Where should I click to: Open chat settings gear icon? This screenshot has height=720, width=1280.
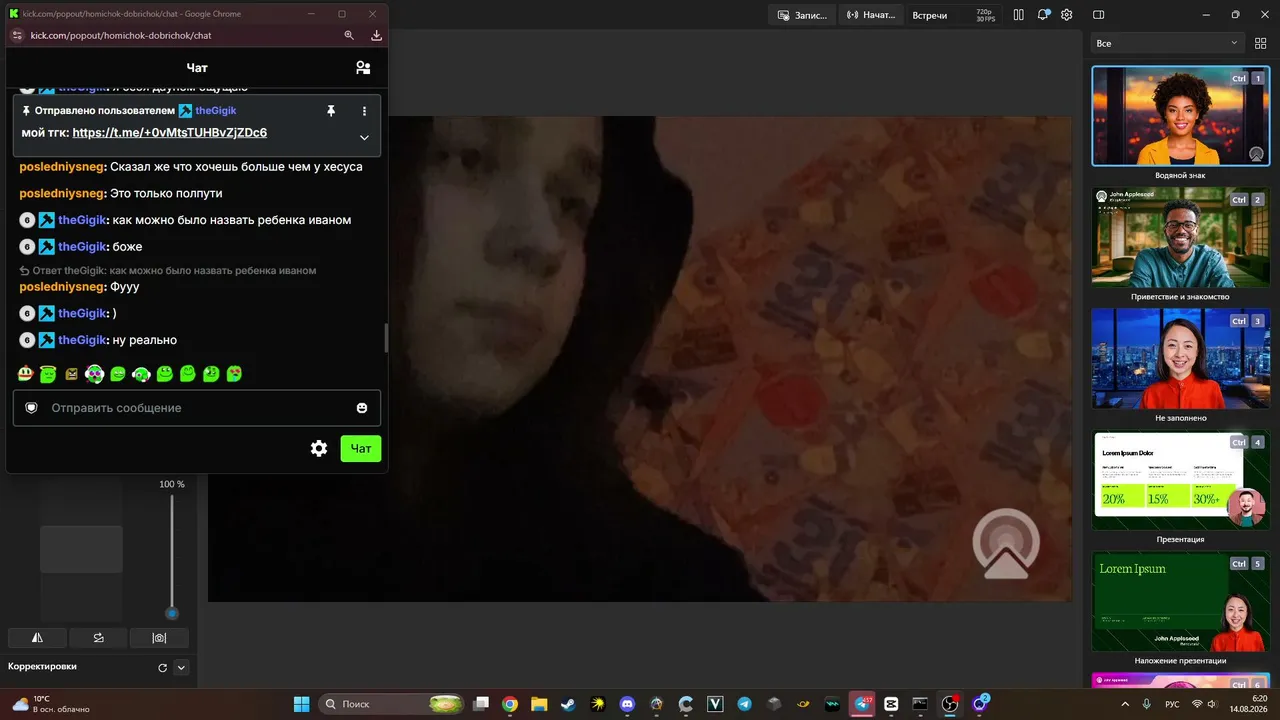coord(319,449)
